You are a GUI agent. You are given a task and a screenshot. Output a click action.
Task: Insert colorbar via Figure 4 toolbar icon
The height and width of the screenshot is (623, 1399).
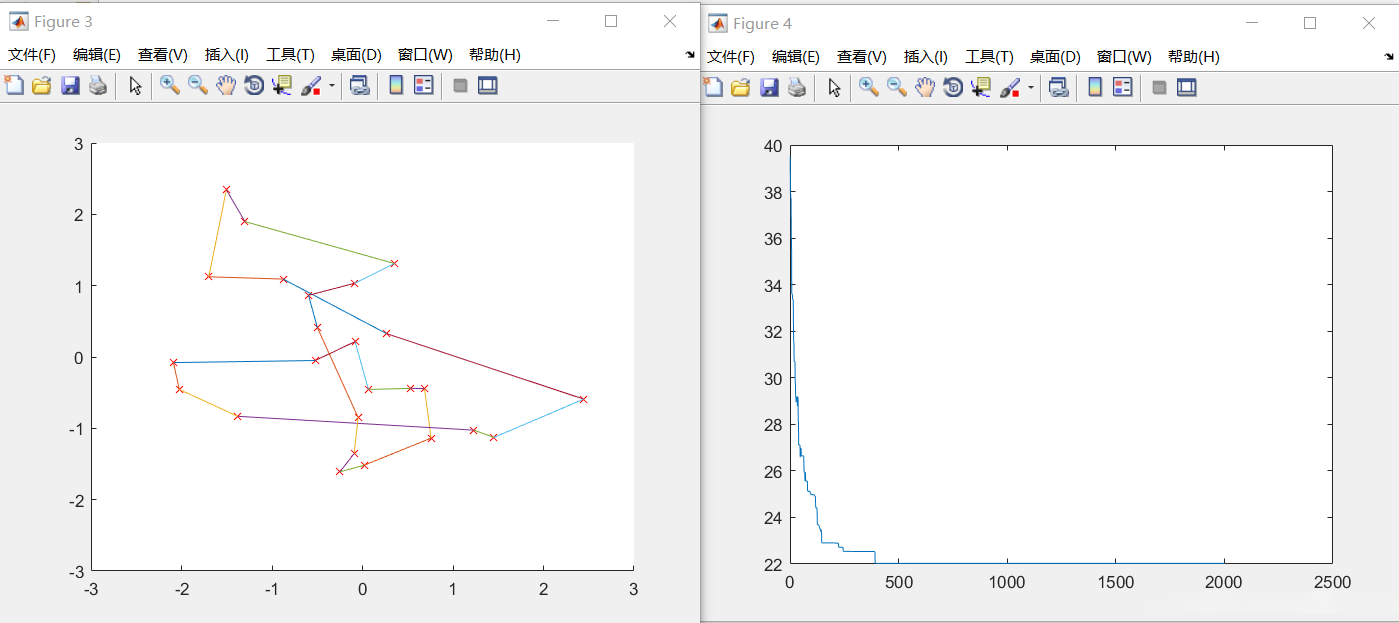(x=1095, y=88)
